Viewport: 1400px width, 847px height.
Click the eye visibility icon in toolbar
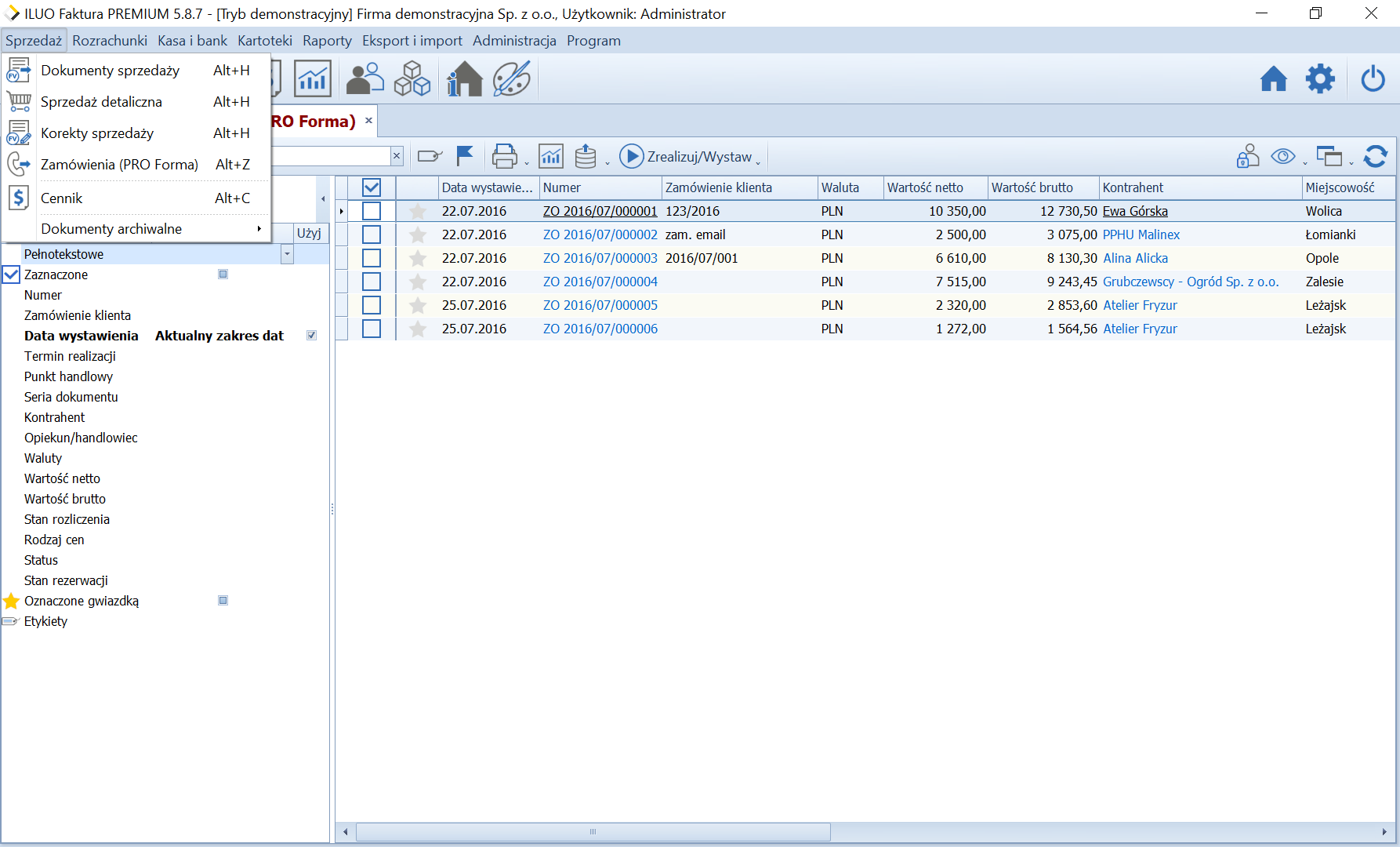tap(1283, 156)
